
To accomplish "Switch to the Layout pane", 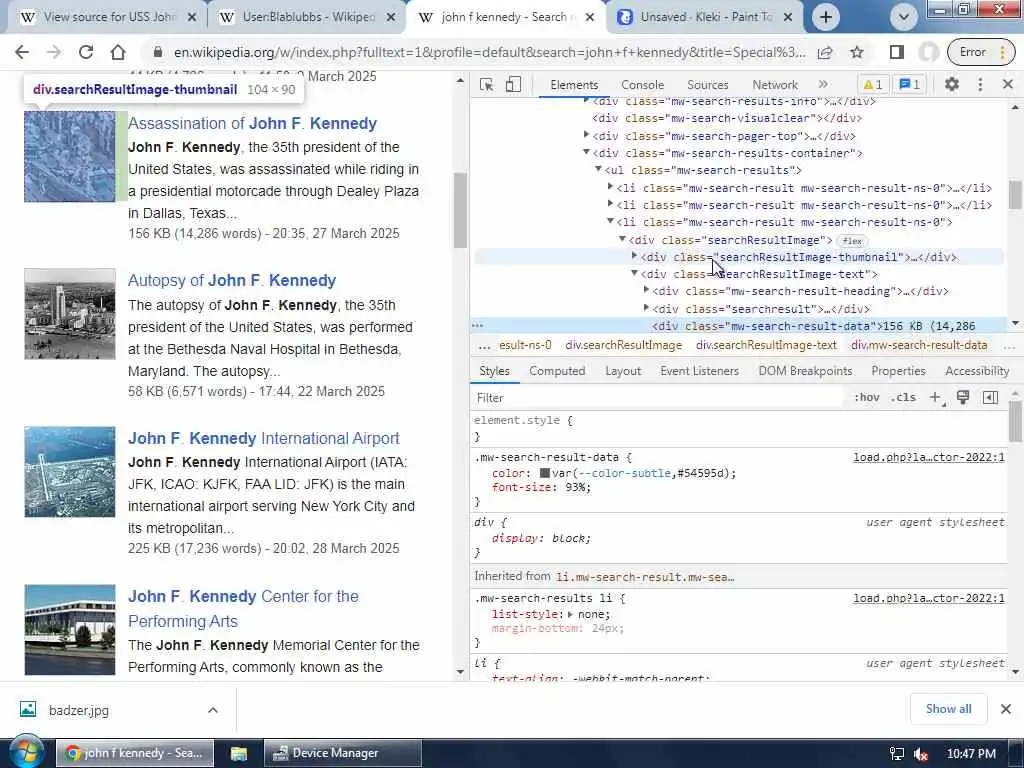I will 623,371.
